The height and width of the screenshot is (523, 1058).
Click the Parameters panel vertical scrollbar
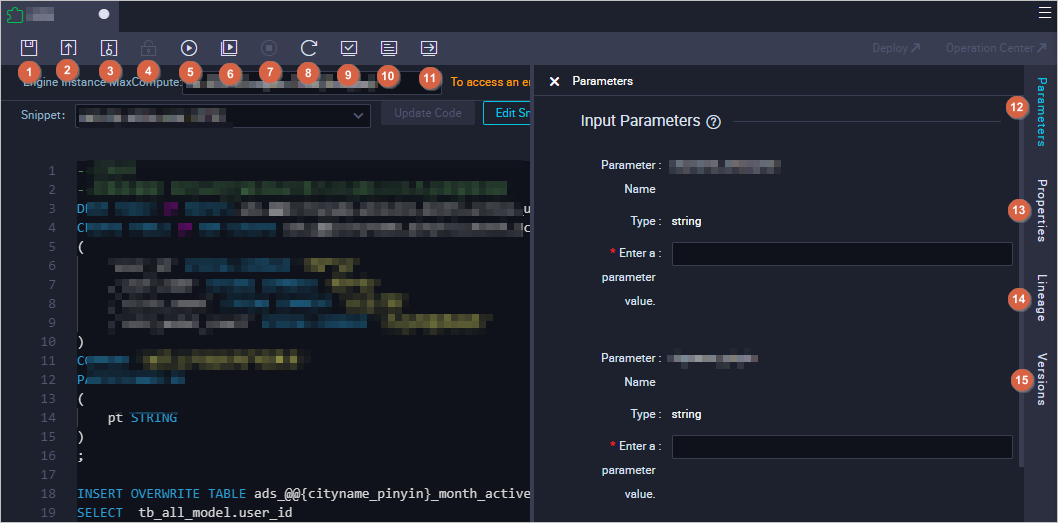[1021, 283]
